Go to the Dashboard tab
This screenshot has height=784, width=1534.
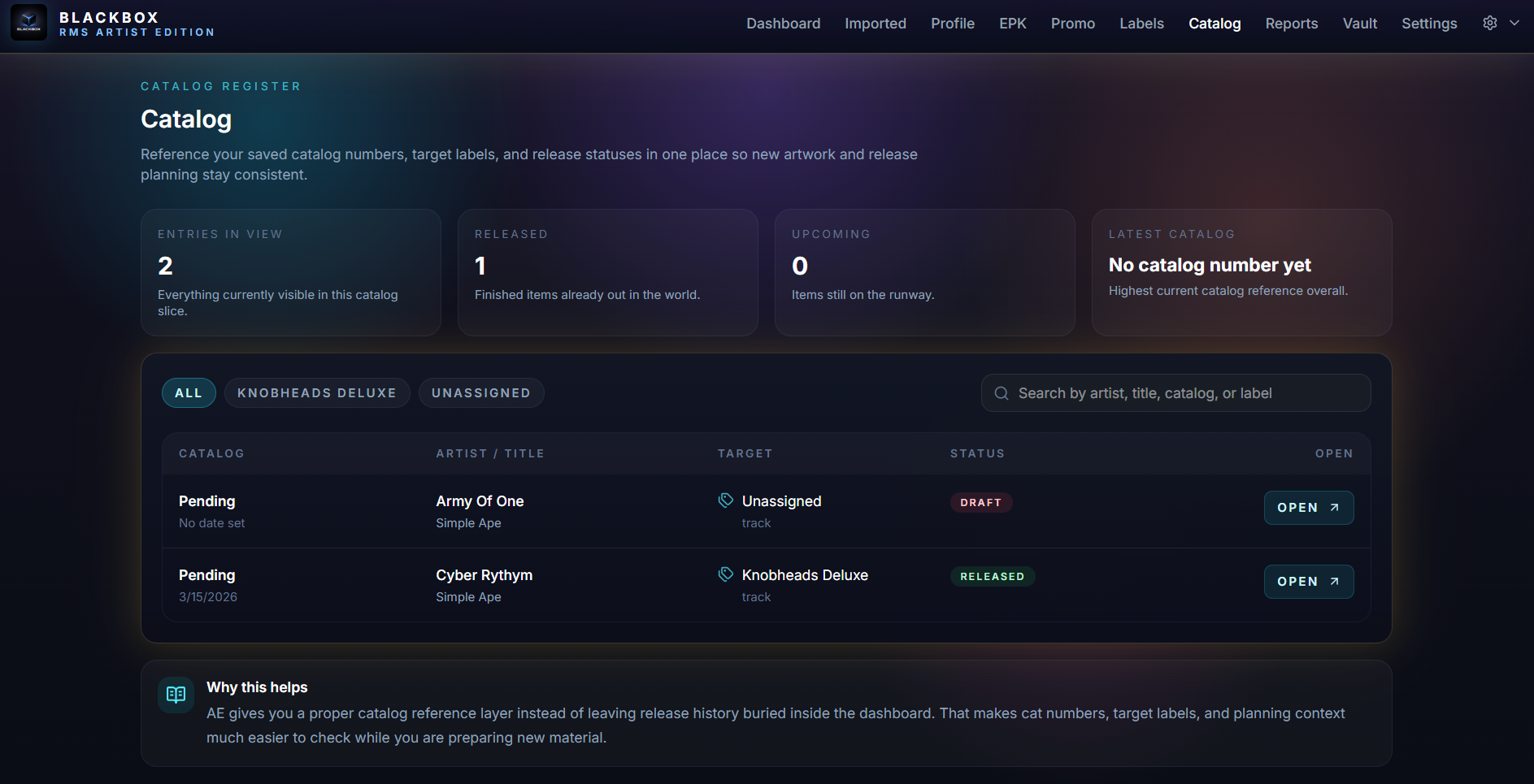tap(783, 24)
